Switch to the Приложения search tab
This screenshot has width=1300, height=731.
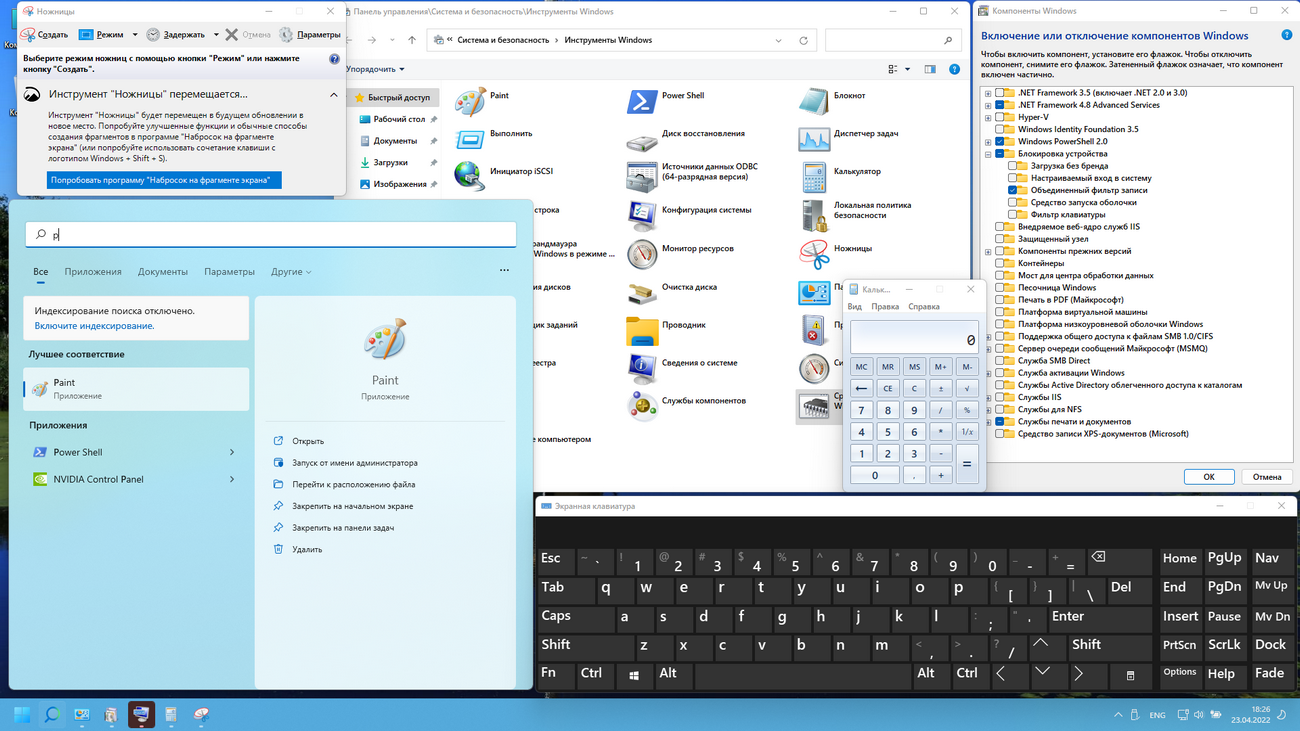[x=93, y=272]
